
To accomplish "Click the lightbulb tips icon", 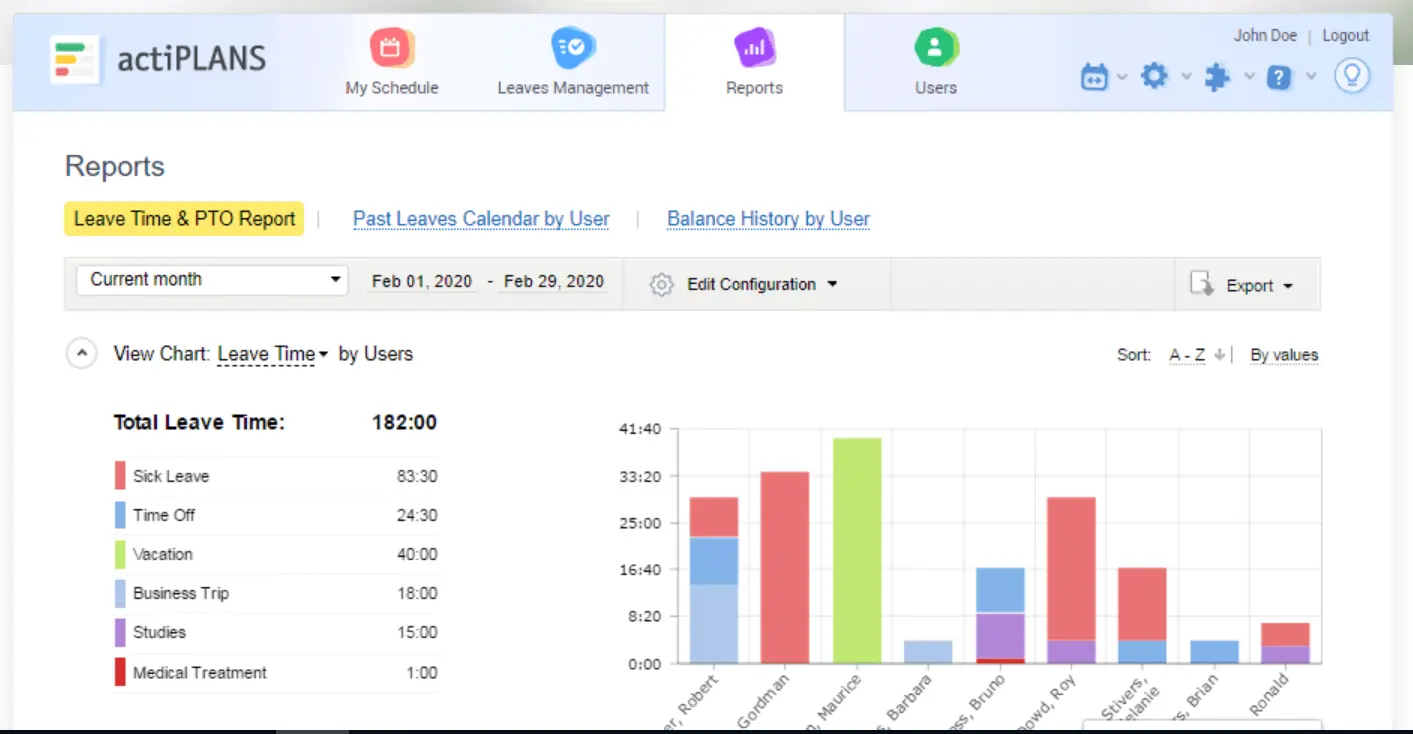I will click(x=1351, y=76).
